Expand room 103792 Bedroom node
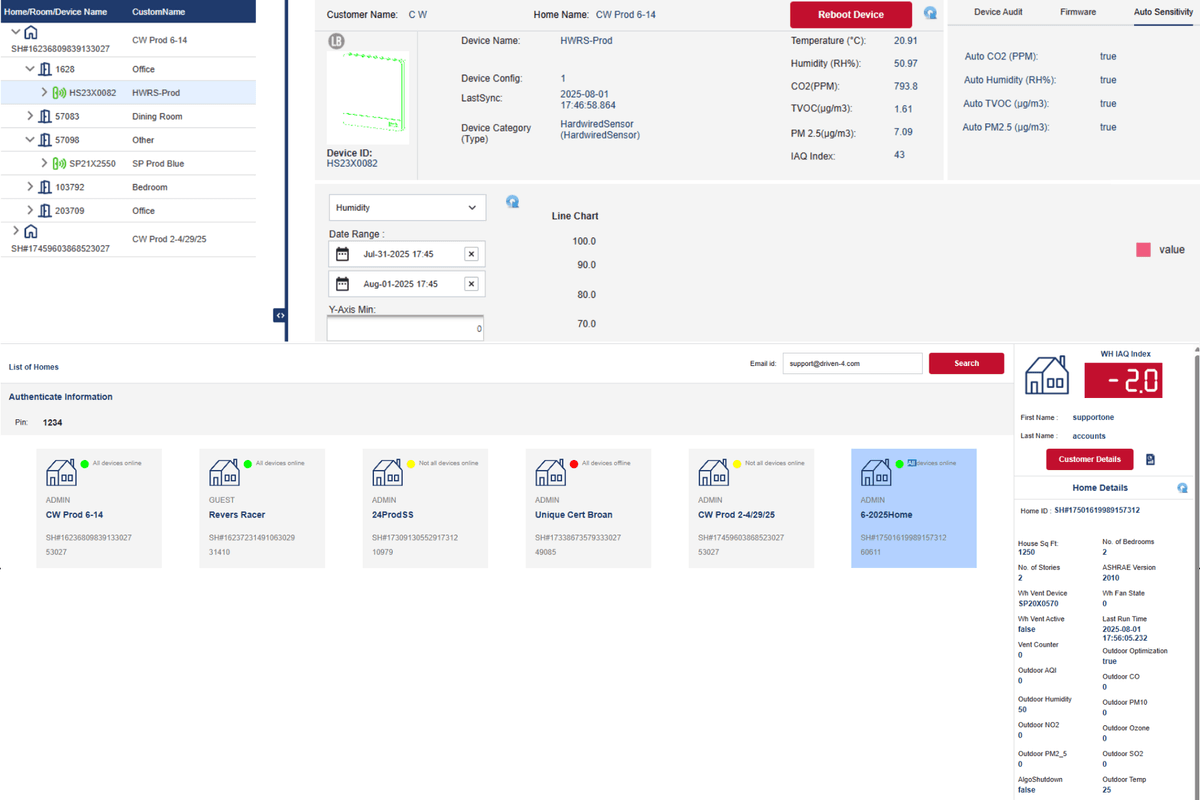This screenshot has height=800, width=1200. point(30,187)
